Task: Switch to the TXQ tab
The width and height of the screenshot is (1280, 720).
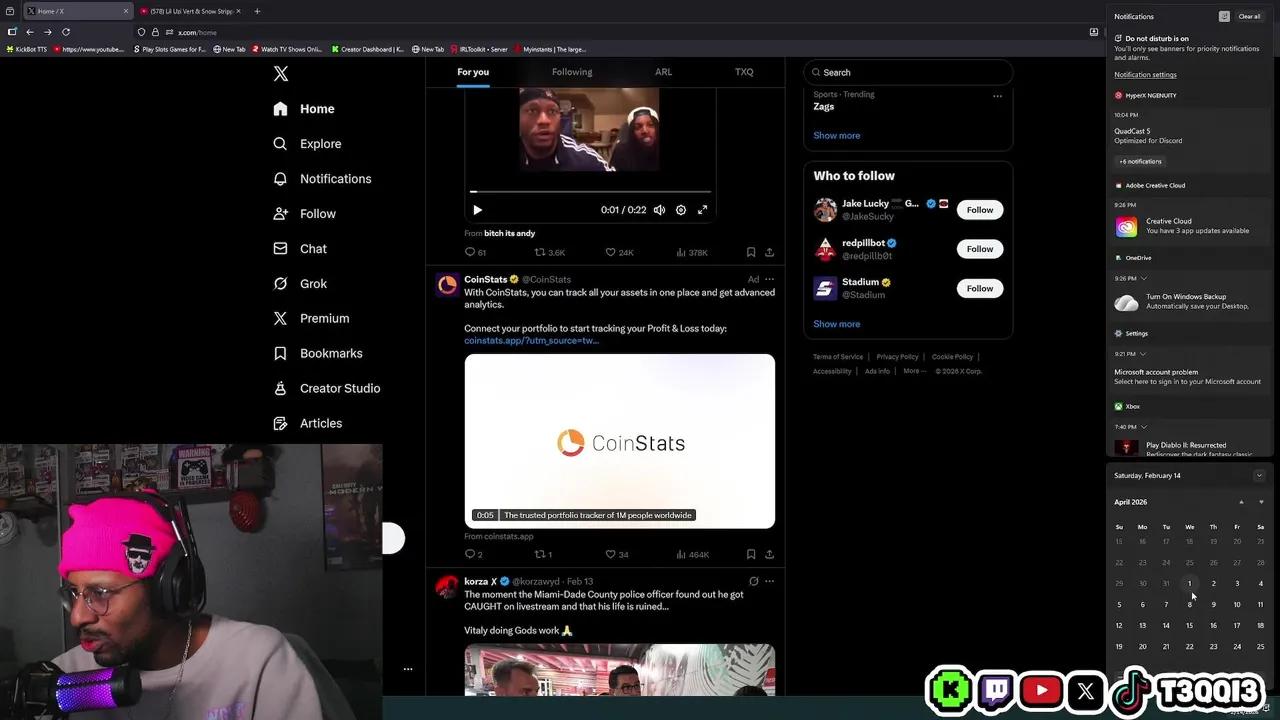Action: tap(744, 72)
